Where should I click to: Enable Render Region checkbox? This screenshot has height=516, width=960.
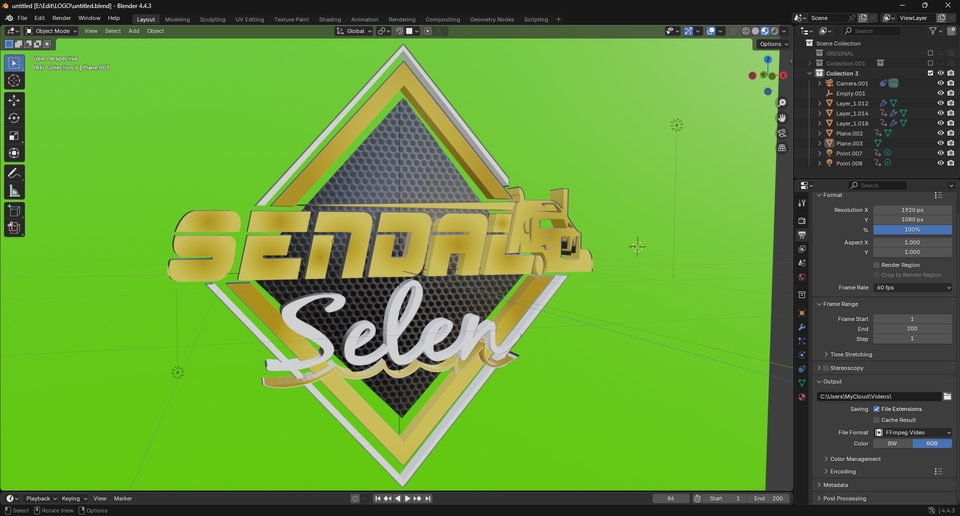coord(876,265)
